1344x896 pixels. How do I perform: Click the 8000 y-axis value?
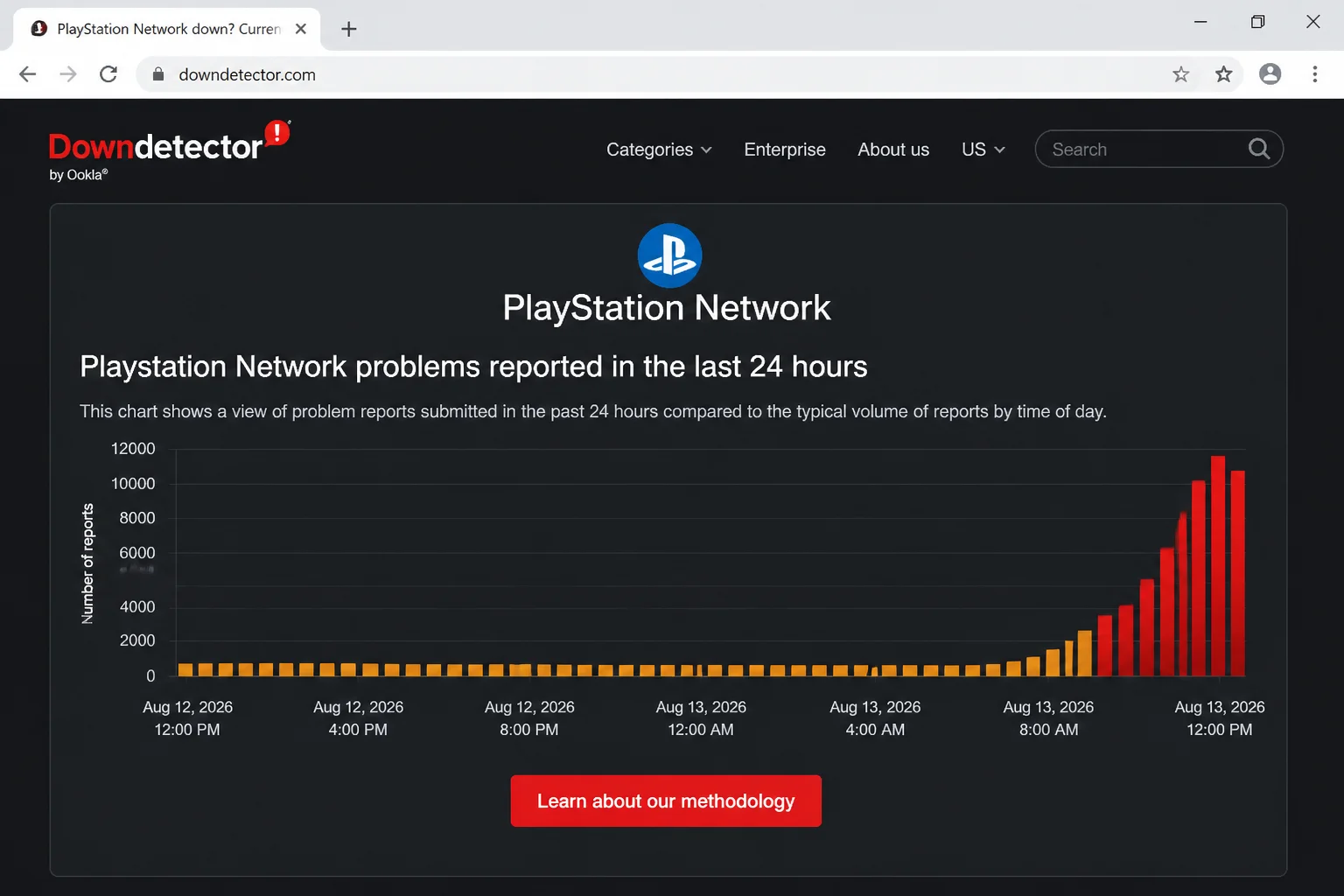click(x=137, y=518)
